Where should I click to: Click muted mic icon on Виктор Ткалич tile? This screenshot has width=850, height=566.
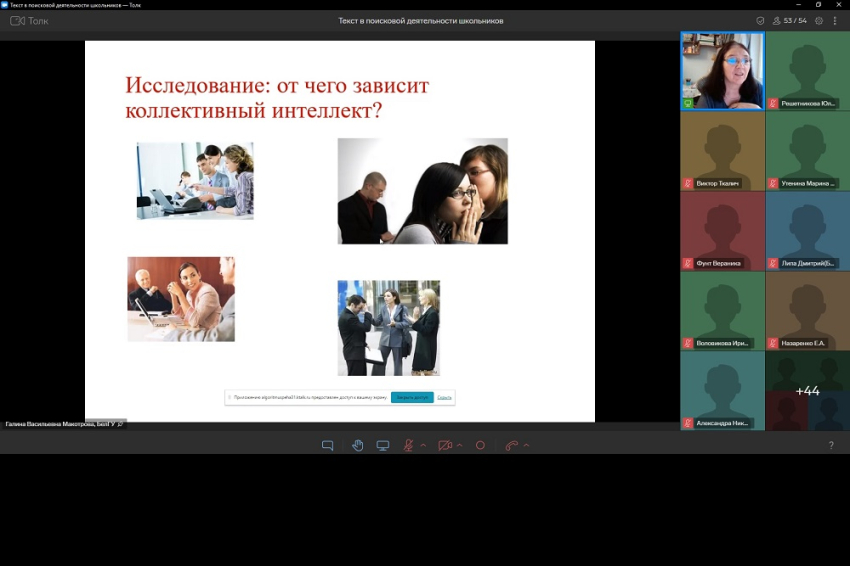pyautogui.click(x=688, y=183)
